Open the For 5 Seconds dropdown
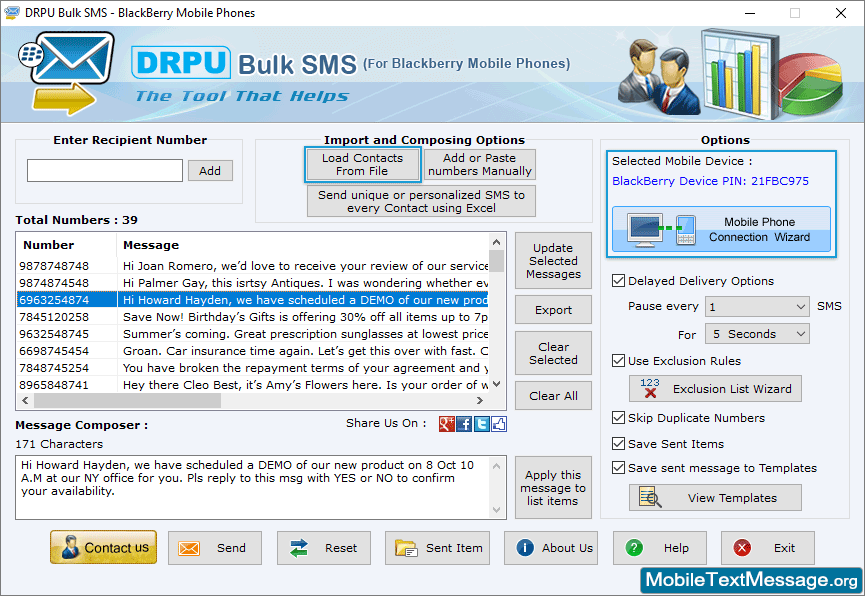 757,334
